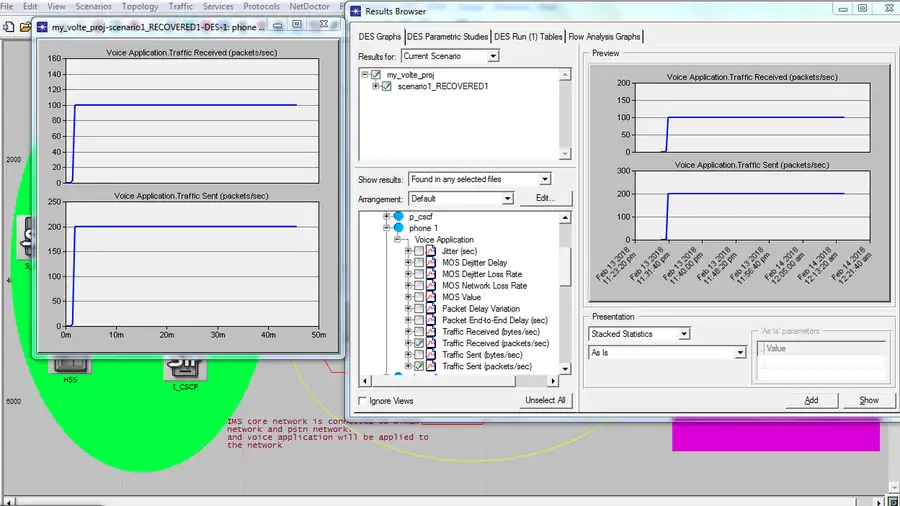Switch to DES Run (1) Tables tab
This screenshot has width=900, height=506.
(528, 37)
